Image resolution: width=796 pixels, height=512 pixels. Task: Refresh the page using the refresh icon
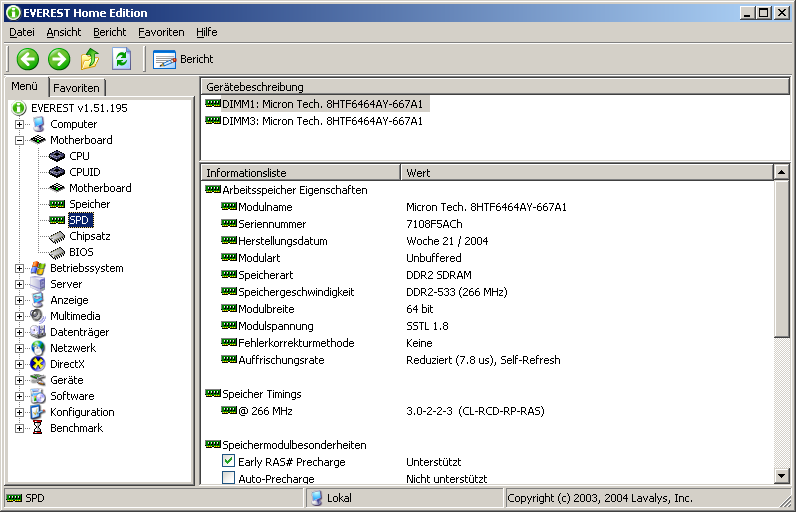[121, 59]
